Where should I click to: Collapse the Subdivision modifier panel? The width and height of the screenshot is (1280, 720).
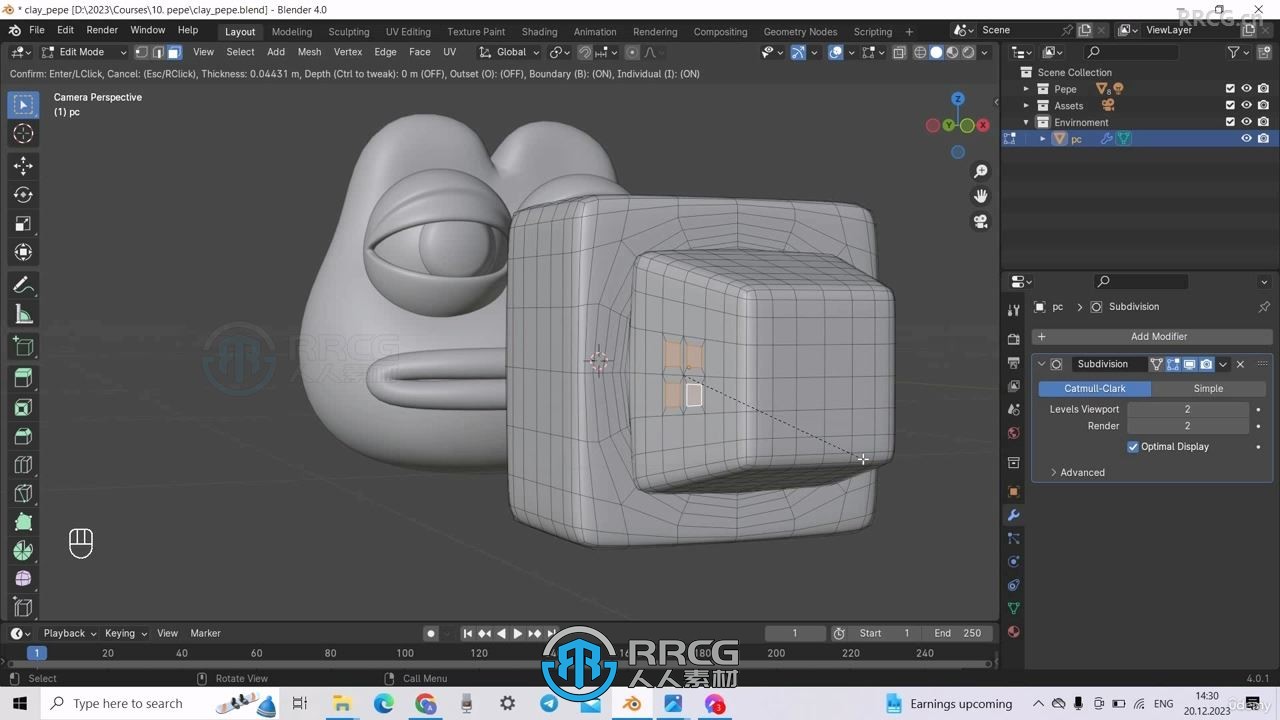(1041, 364)
